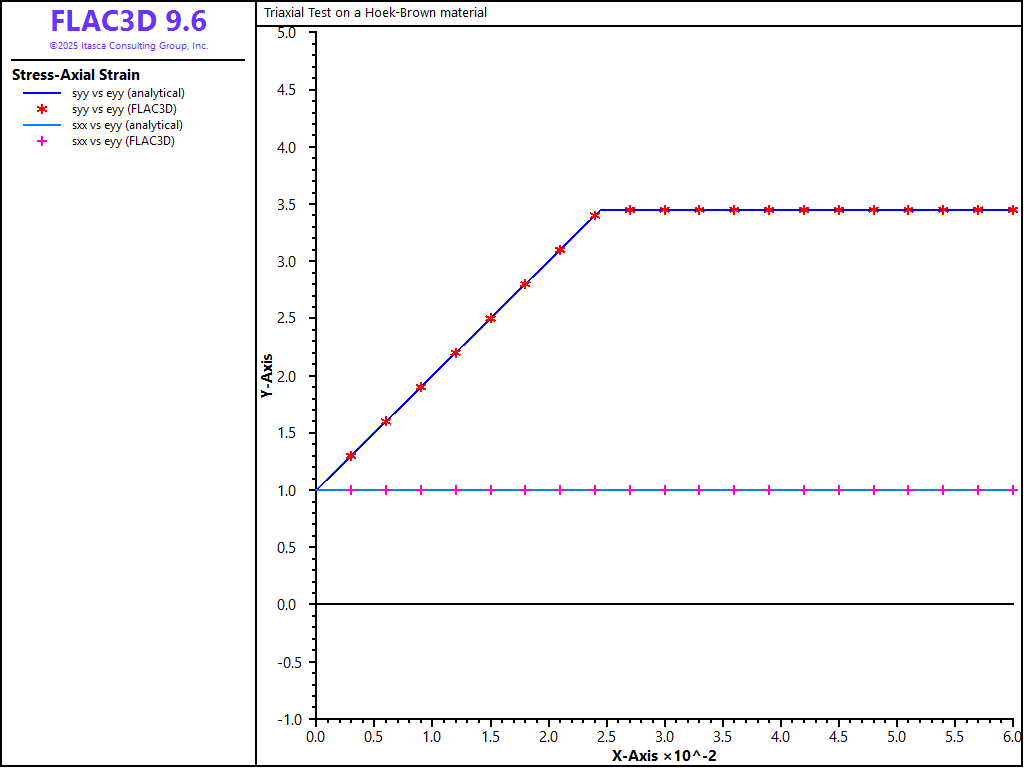1024x768 pixels.
Task: Open the Itasca Consulting Group copyright text
Action: coord(128,46)
